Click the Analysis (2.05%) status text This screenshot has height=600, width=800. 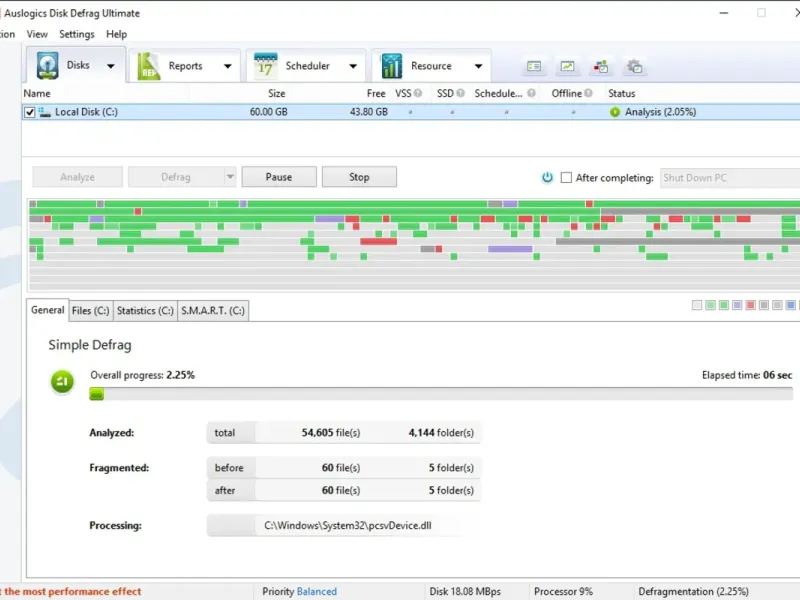click(660, 112)
